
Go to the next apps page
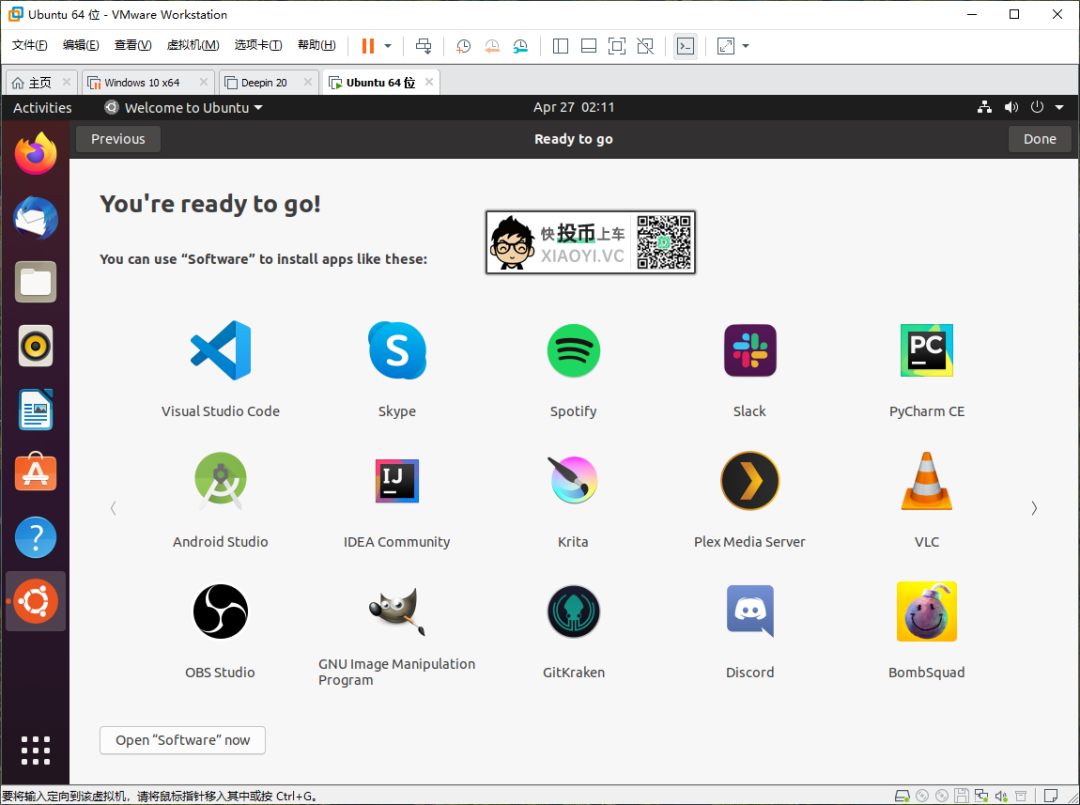pos(1034,508)
